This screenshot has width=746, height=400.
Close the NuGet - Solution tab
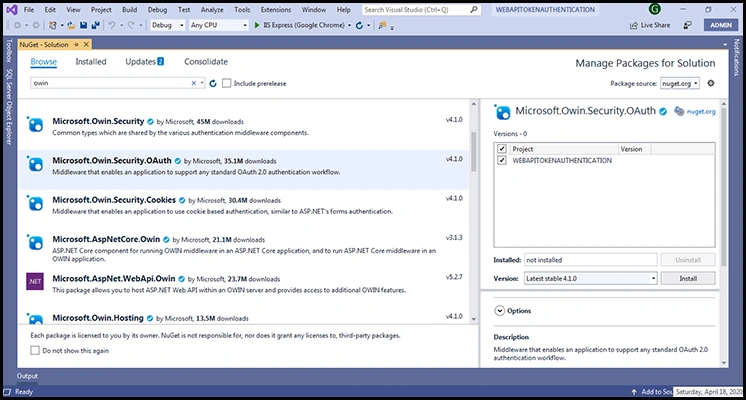86,44
